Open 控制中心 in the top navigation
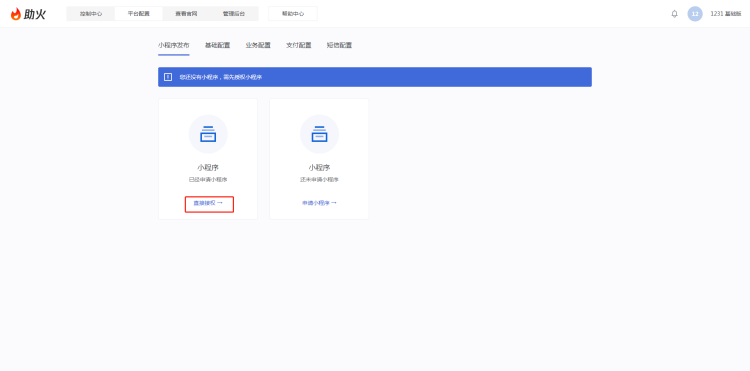Screen dimensions: 750x371 point(91,14)
